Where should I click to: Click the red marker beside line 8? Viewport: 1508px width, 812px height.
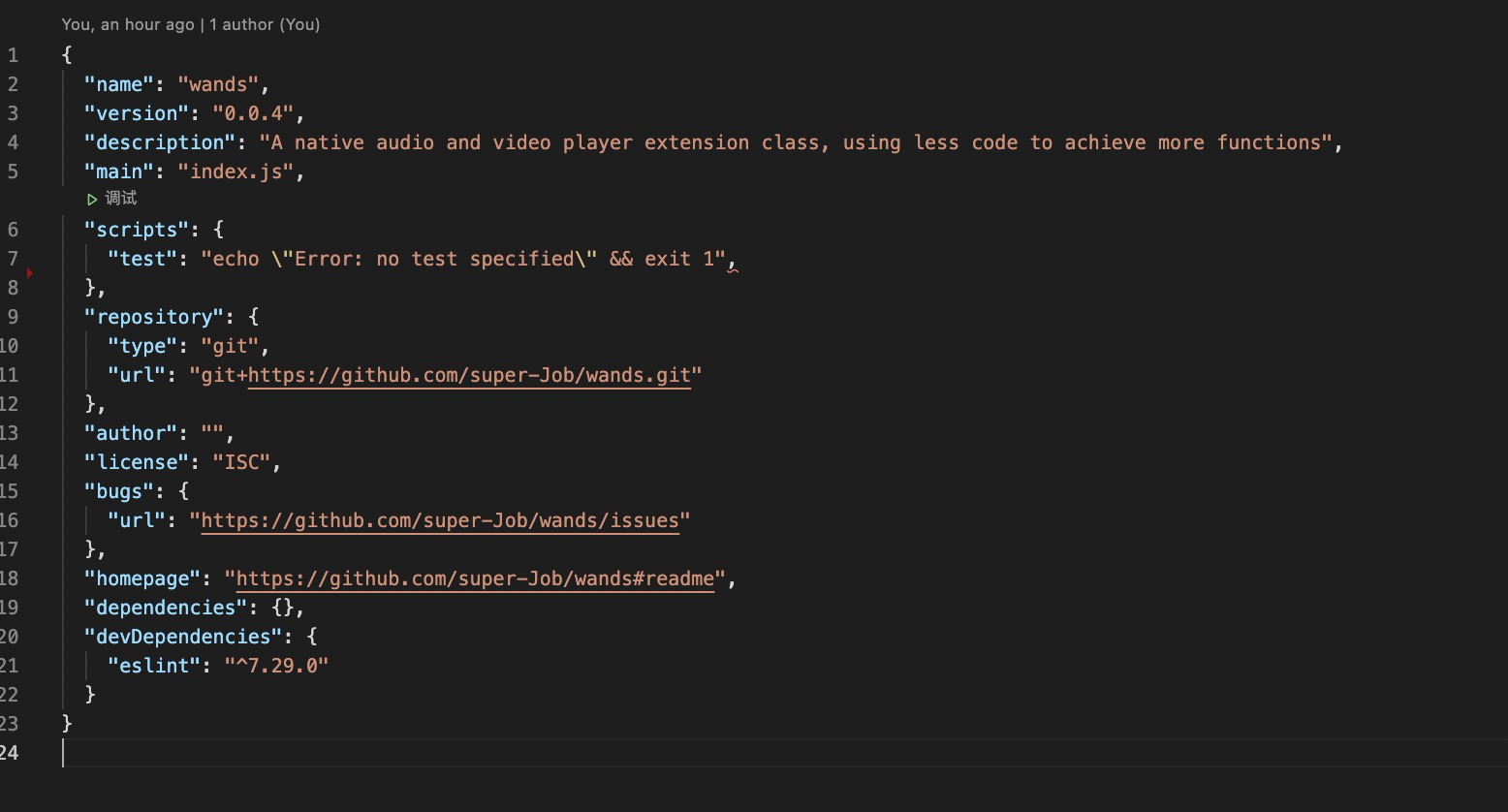[30, 273]
